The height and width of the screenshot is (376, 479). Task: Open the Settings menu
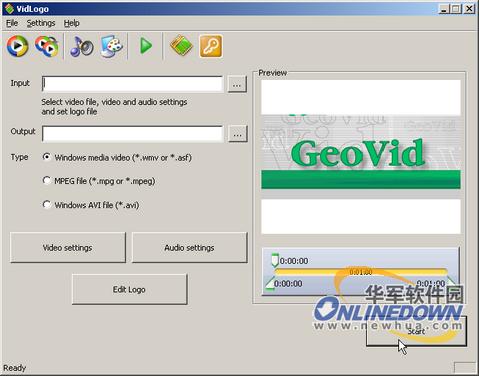(41, 23)
